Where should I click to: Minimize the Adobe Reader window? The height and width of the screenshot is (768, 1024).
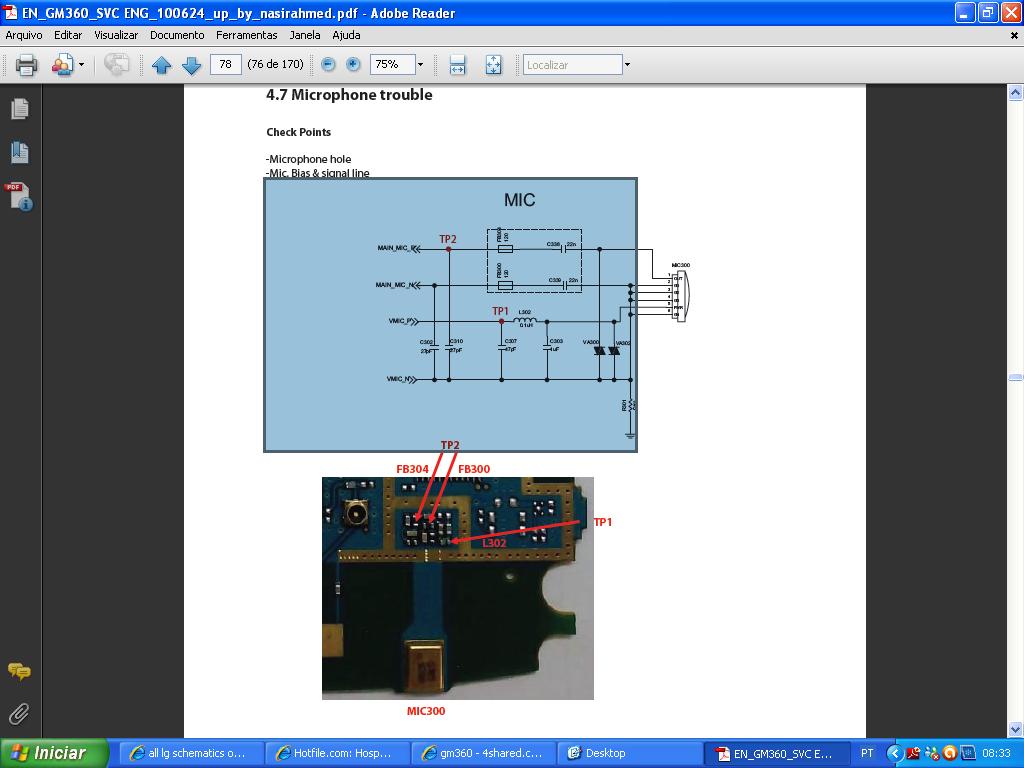click(x=965, y=12)
